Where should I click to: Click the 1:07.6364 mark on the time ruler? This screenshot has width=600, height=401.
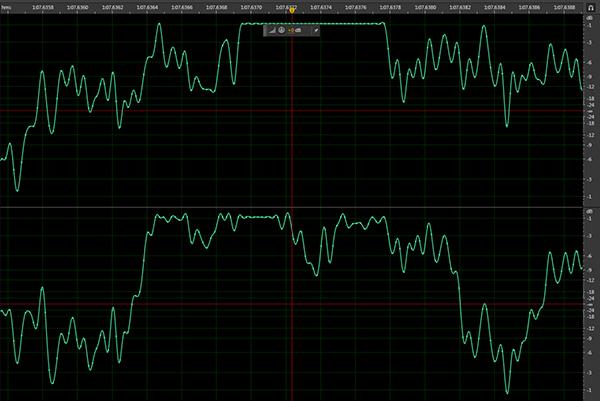[145, 6]
